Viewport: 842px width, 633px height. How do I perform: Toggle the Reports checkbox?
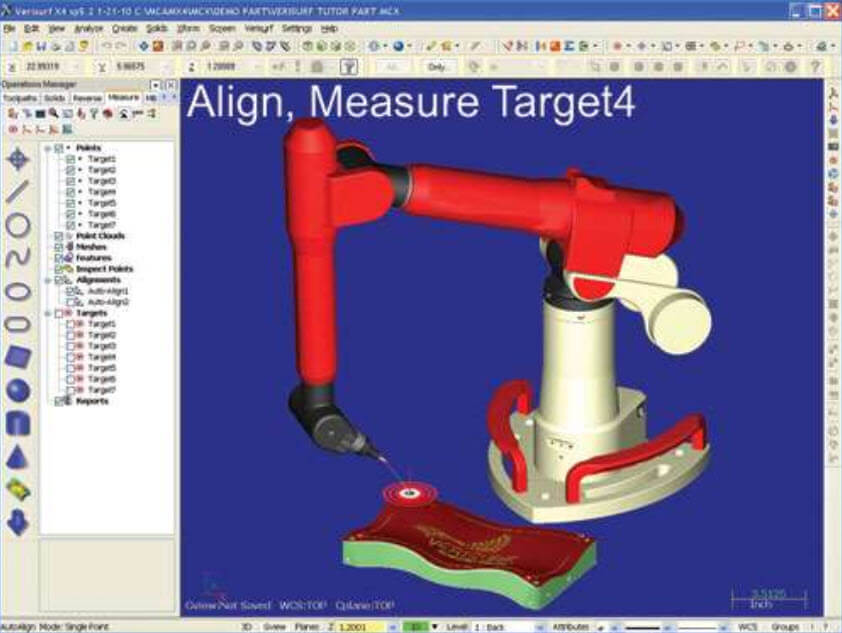click(59, 401)
